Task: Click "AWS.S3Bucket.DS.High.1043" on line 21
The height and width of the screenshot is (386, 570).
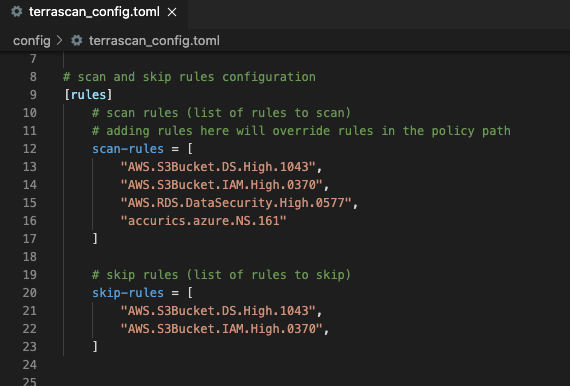Action: [x=218, y=311]
